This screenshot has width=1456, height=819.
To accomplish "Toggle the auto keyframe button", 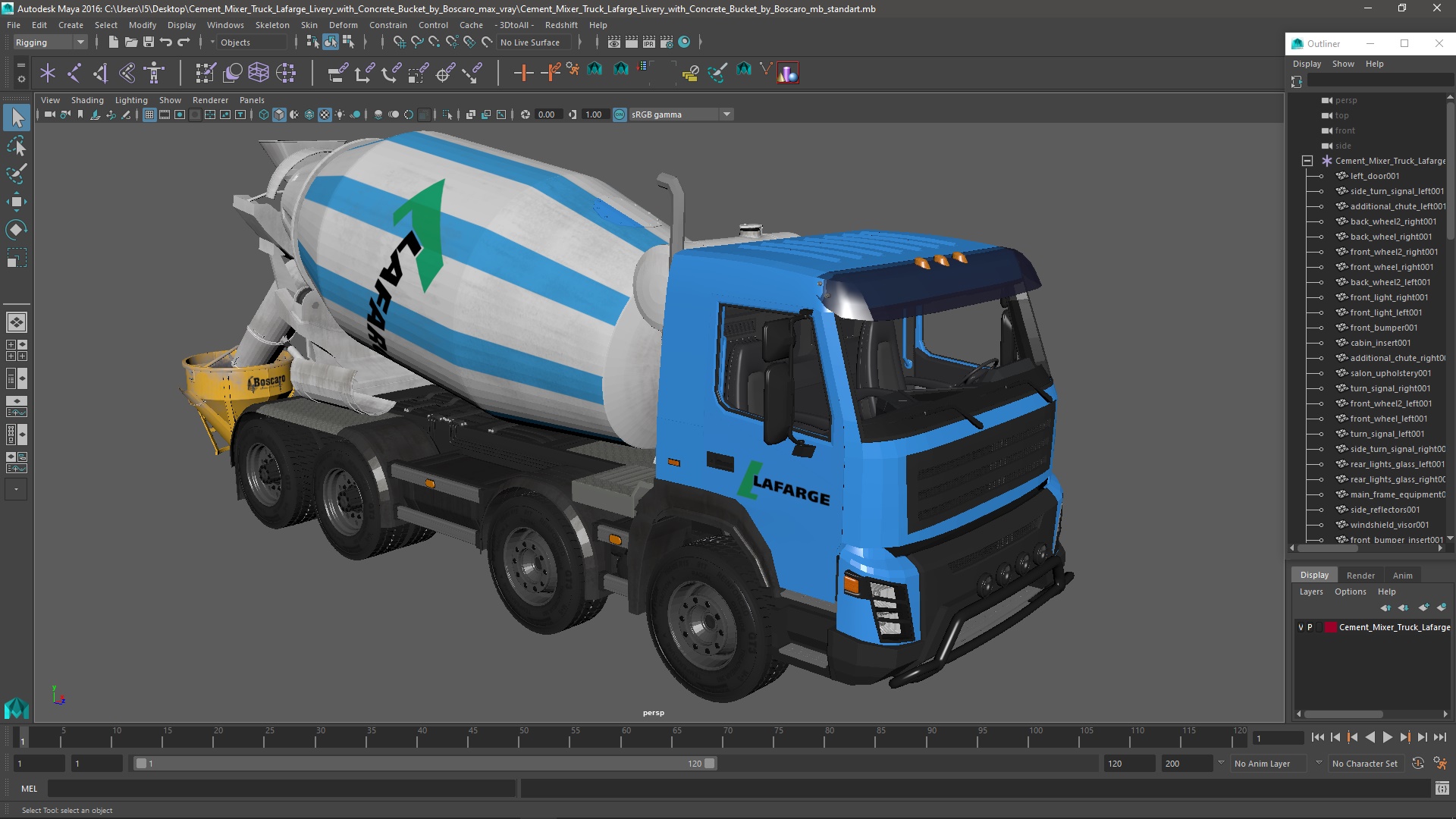I will pos(1418,764).
